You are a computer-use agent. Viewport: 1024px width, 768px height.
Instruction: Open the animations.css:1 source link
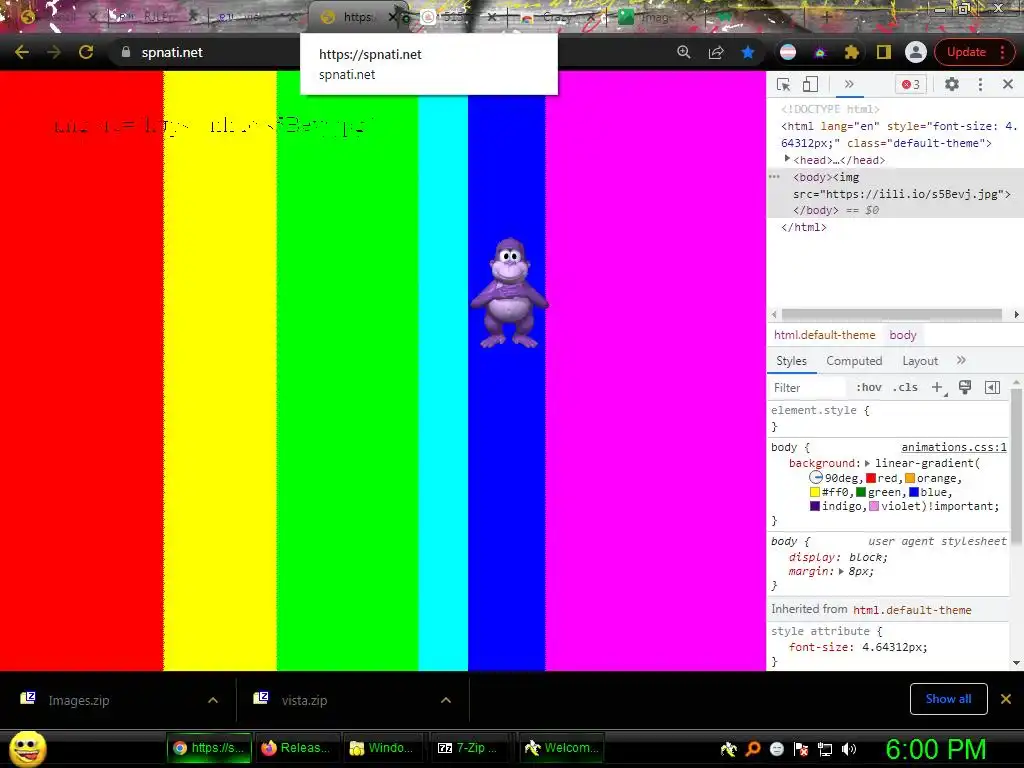[x=953, y=447]
